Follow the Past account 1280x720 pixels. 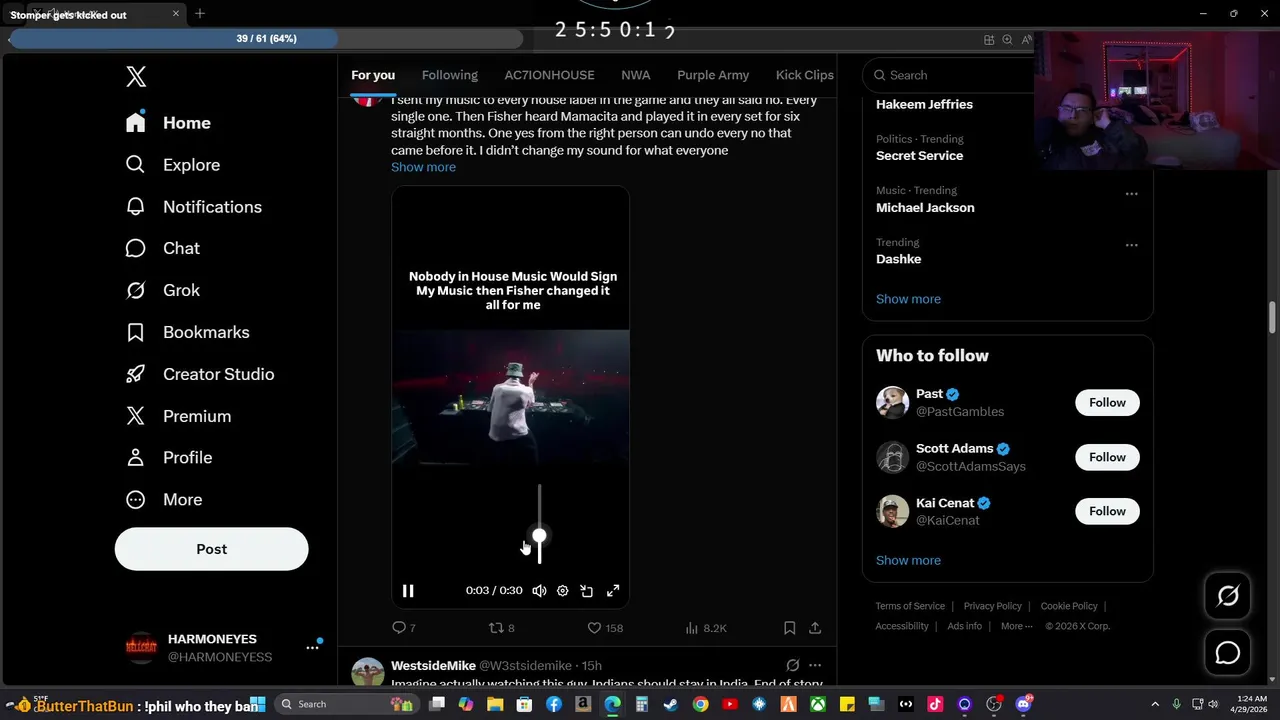click(1107, 402)
